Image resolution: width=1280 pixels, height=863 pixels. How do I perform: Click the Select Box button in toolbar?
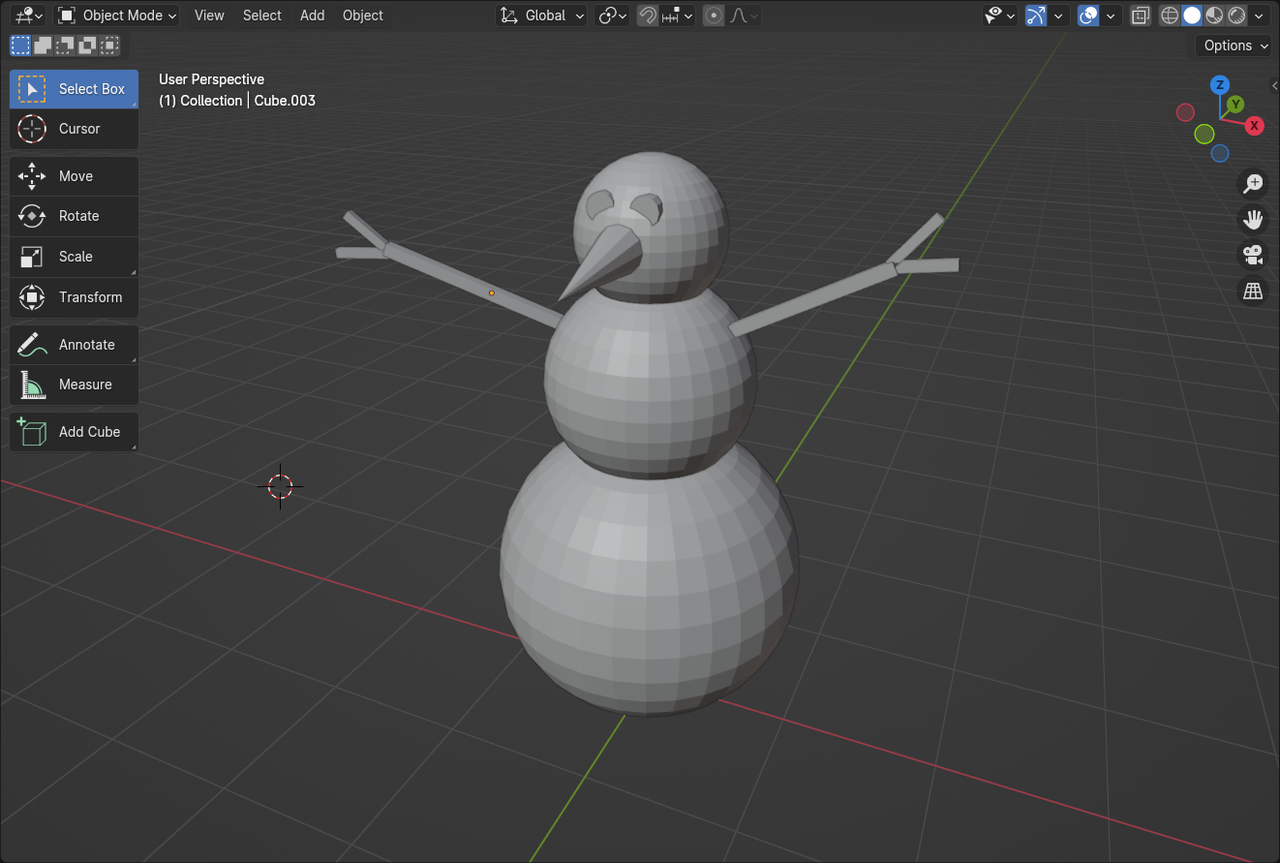point(73,88)
